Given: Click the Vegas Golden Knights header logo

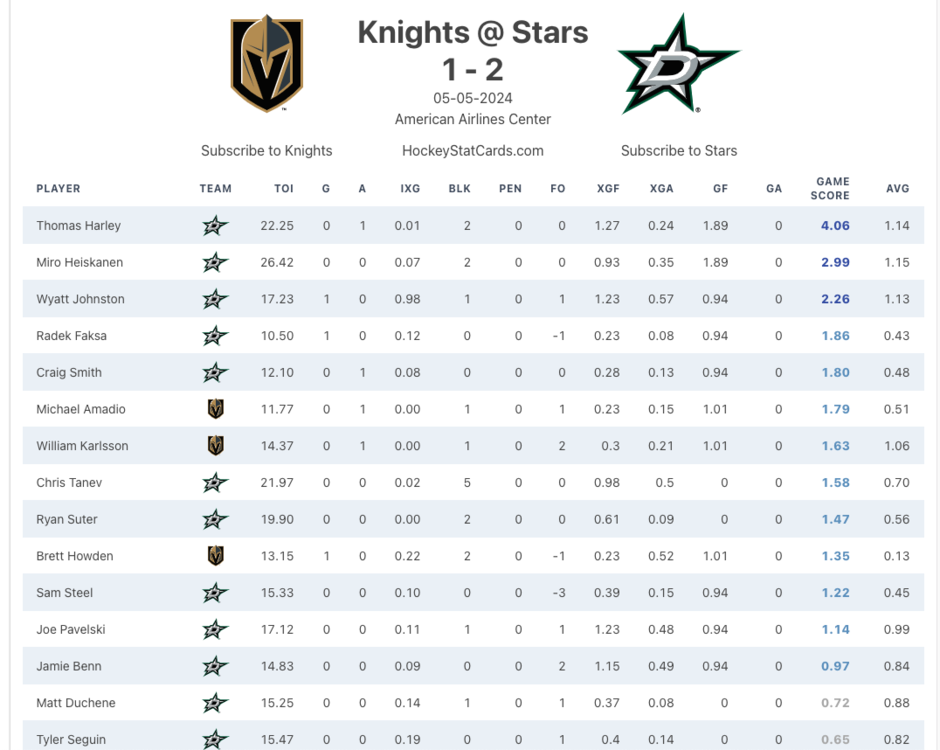Looking at the screenshot, I should [x=267, y=63].
